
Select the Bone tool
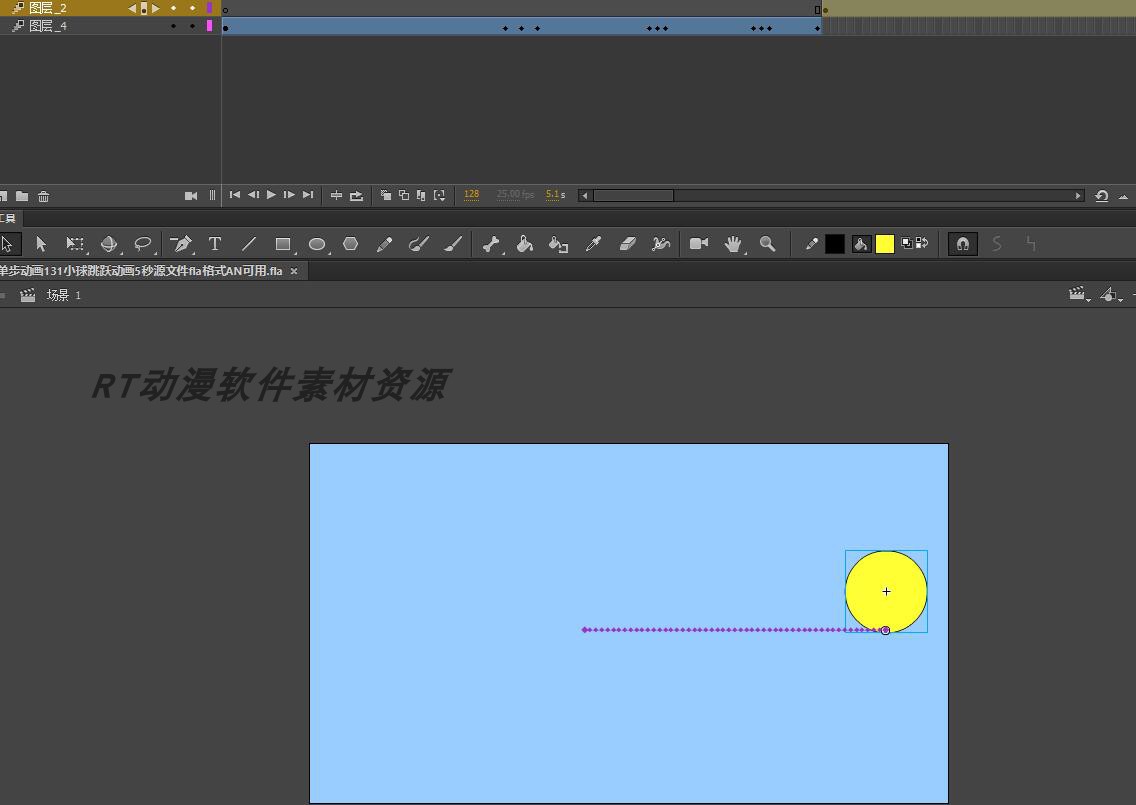pyautogui.click(x=489, y=244)
